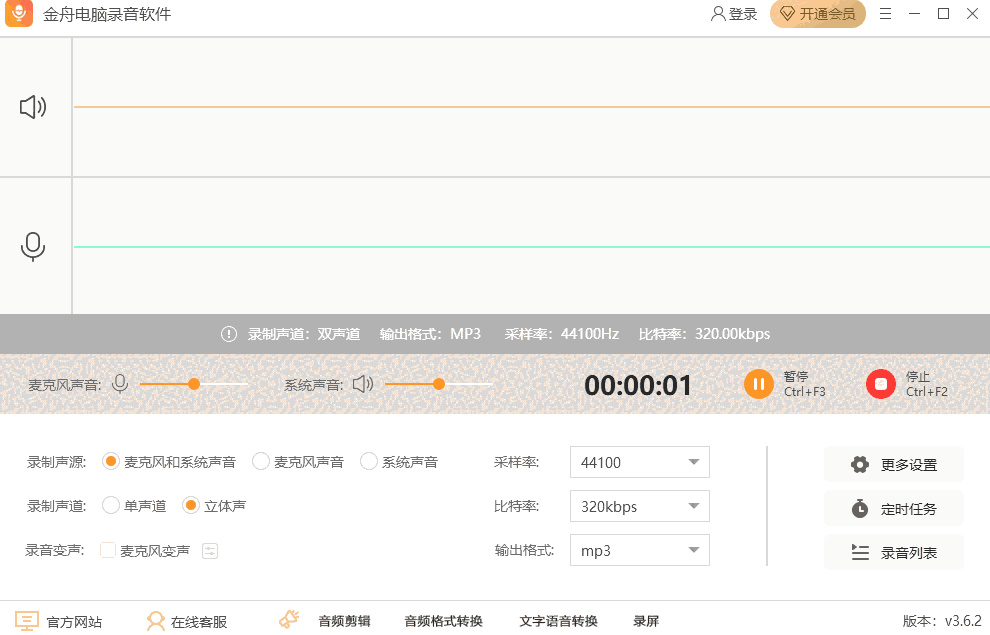Mute system sound via speaker icon beside 系统声音
This screenshot has width=990, height=635.
pyautogui.click(x=363, y=384)
